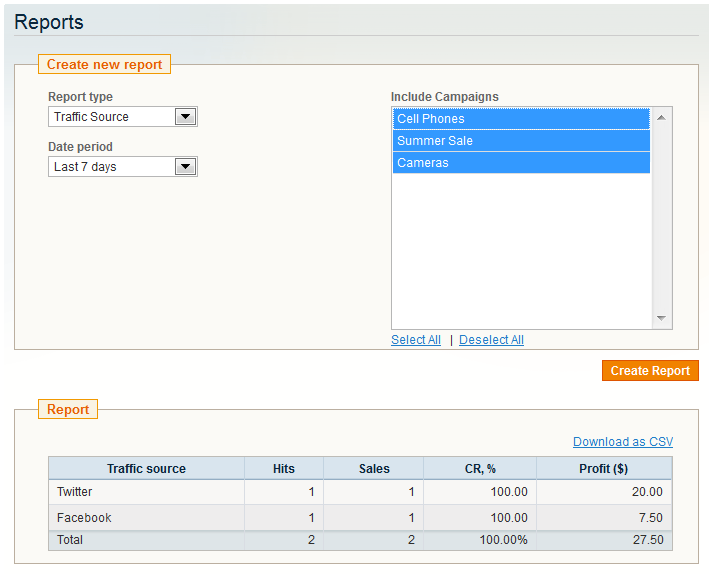714x574 pixels.
Task: Click the Traffic Source select field
Action: point(123,117)
